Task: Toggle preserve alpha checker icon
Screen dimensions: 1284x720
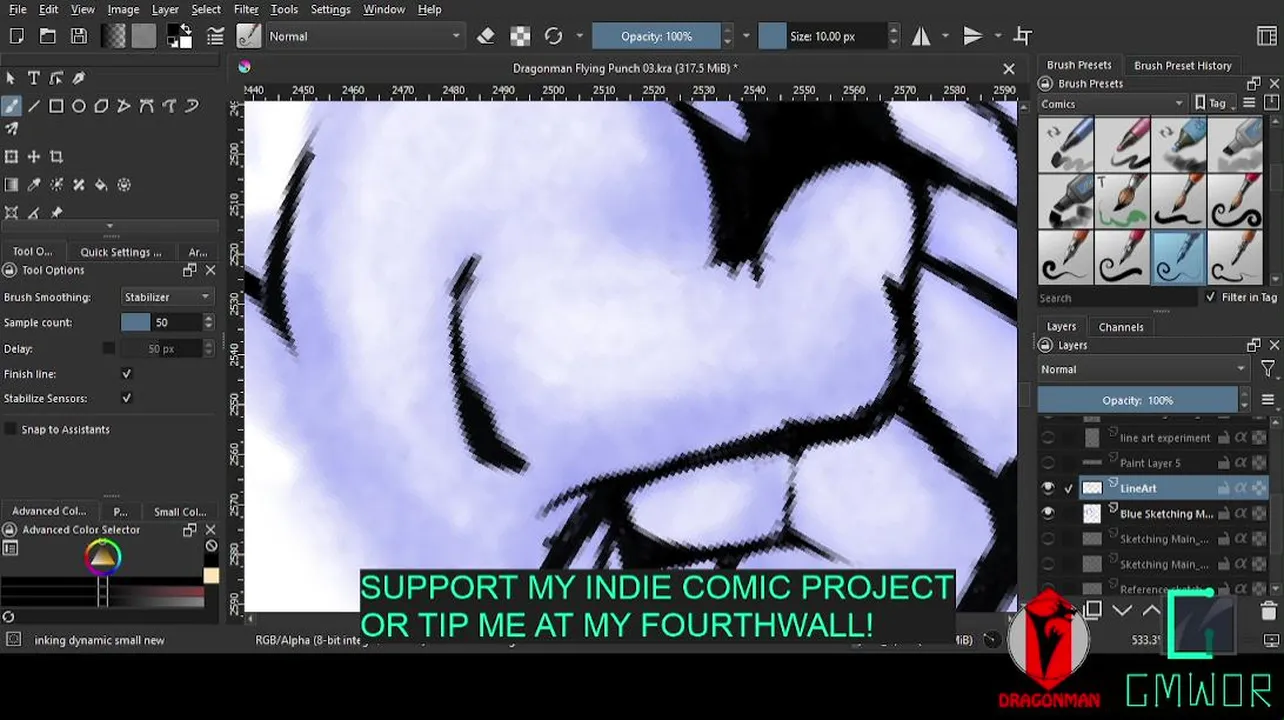Action: (x=520, y=36)
